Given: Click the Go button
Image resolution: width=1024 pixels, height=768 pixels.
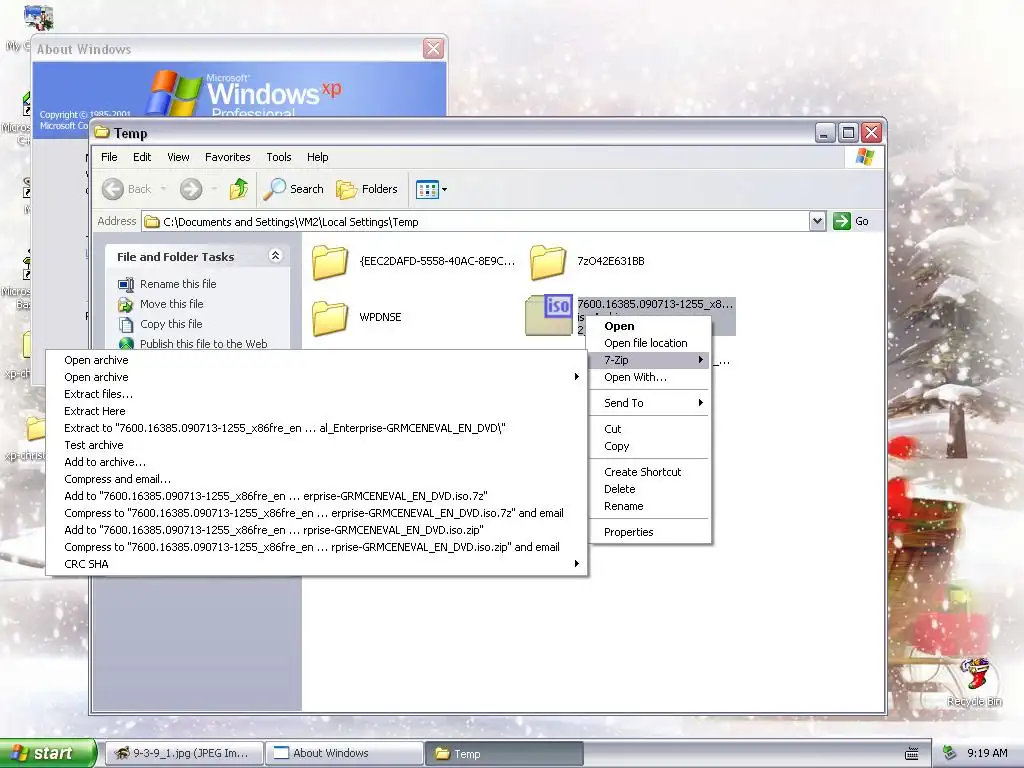Looking at the screenshot, I should pyautogui.click(x=851, y=221).
